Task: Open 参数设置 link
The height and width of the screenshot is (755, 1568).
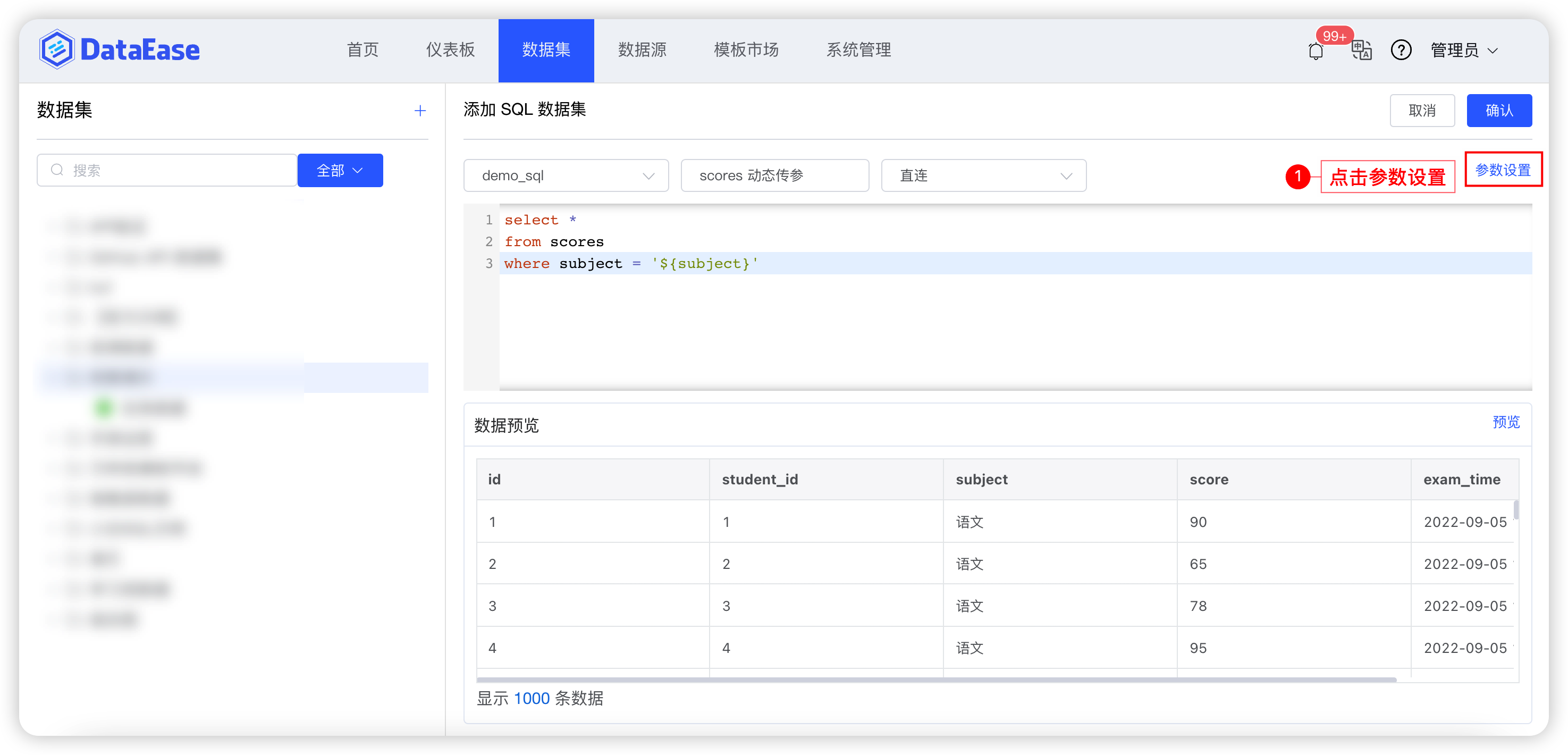Action: [1503, 170]
